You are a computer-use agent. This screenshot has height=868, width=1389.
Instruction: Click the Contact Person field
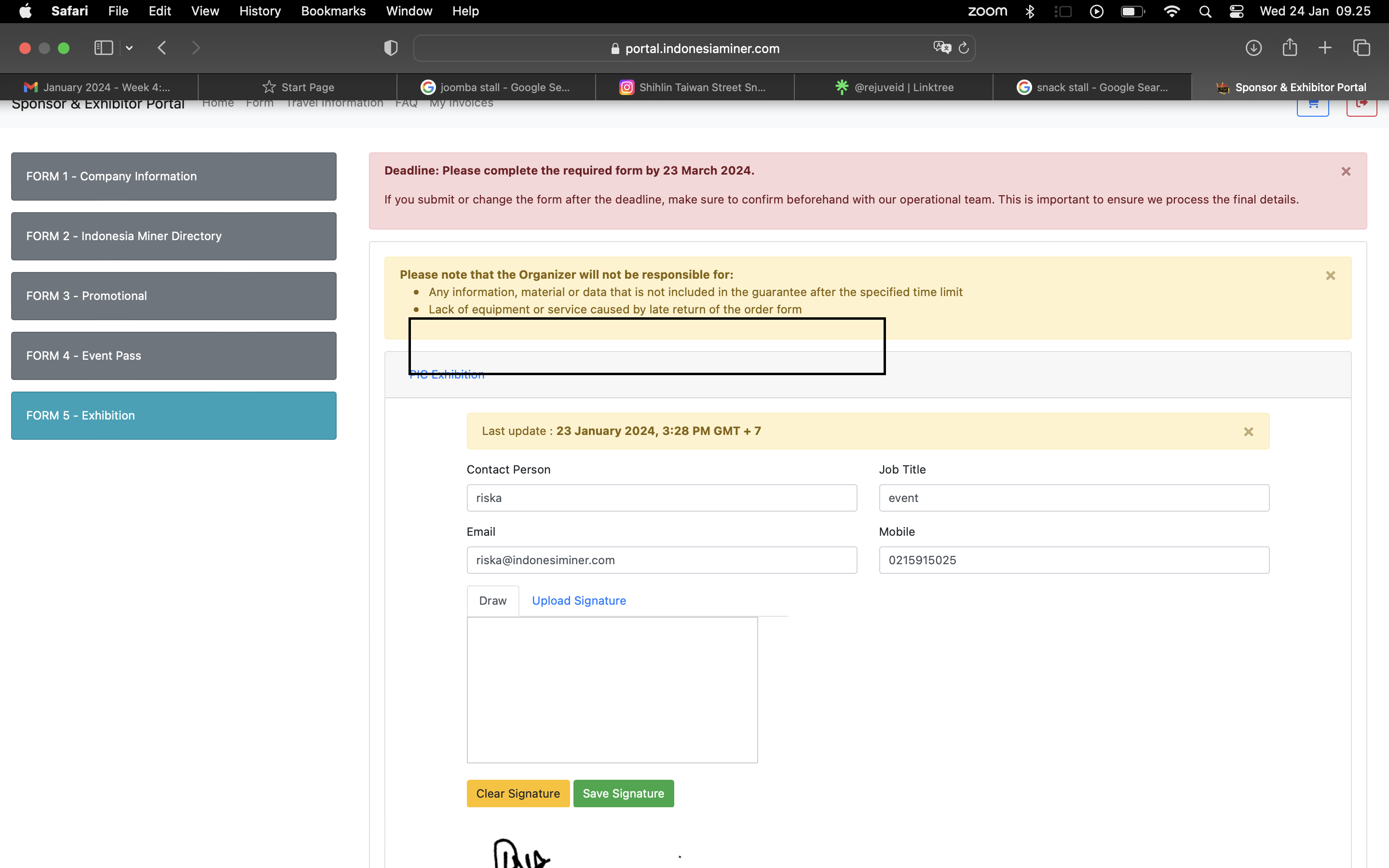click(662, 498)
